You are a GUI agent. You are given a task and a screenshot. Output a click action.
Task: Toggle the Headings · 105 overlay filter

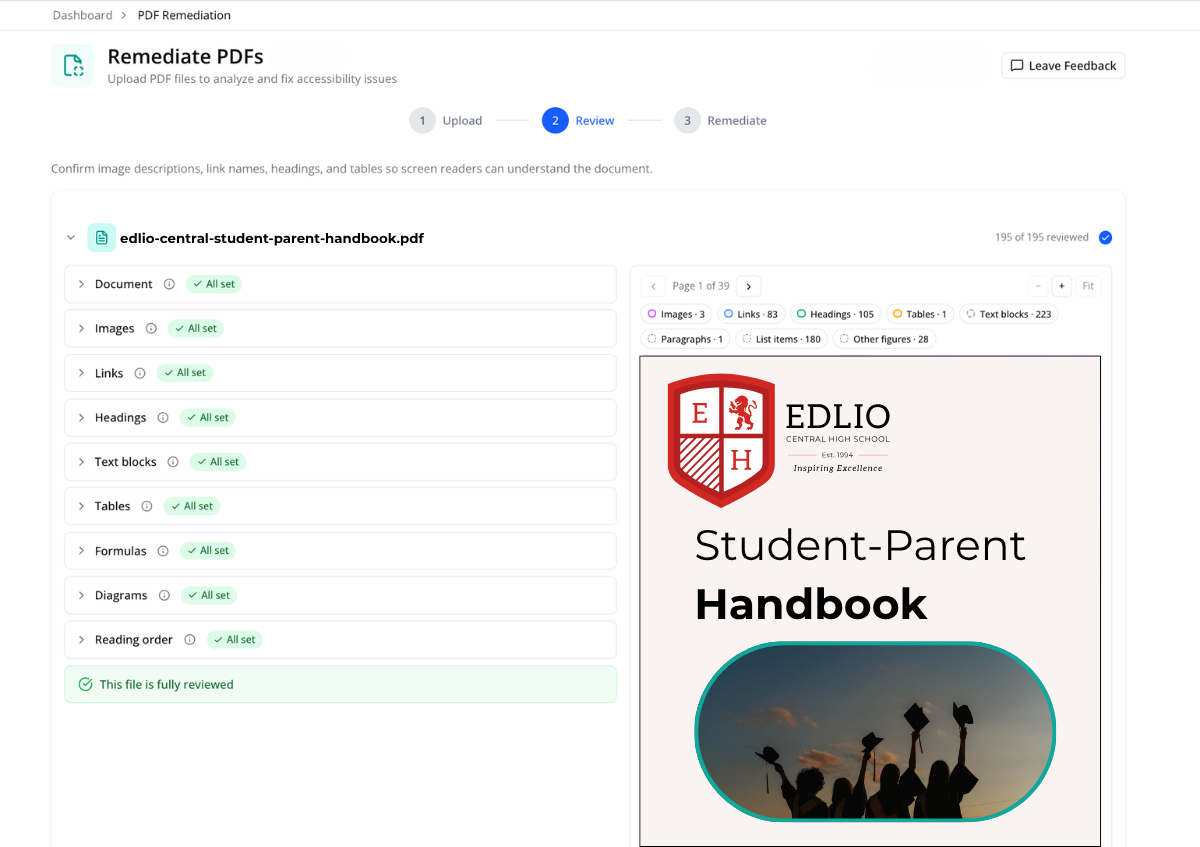[x=835, y=314]
